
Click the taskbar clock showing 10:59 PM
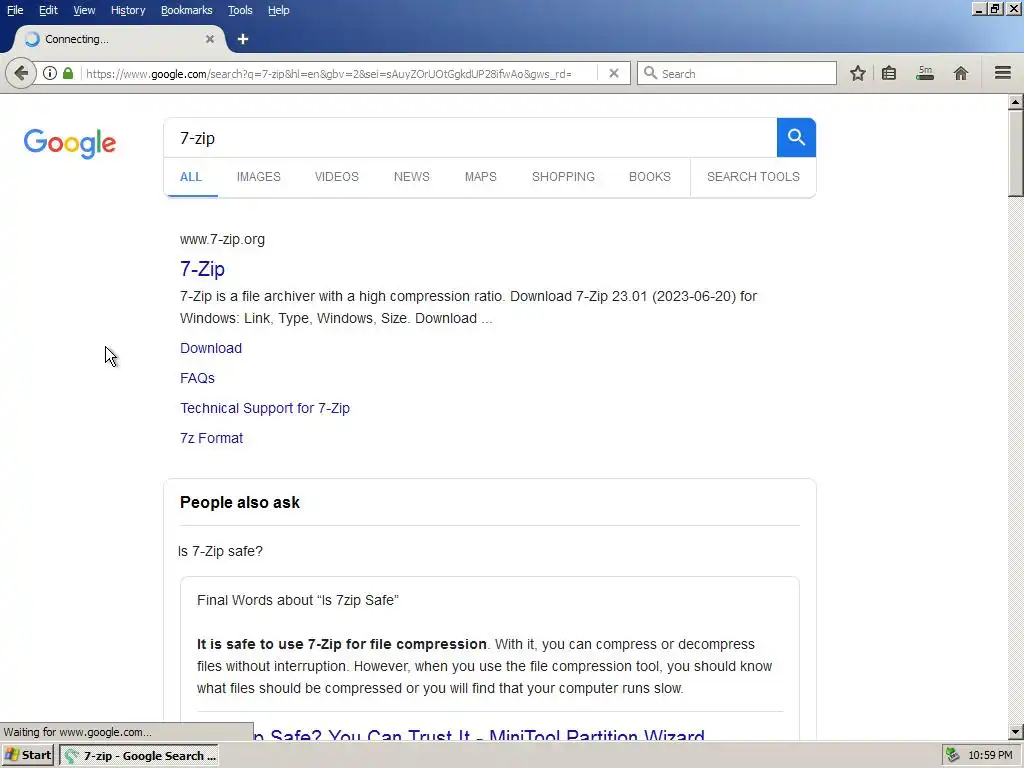[990, 755]
